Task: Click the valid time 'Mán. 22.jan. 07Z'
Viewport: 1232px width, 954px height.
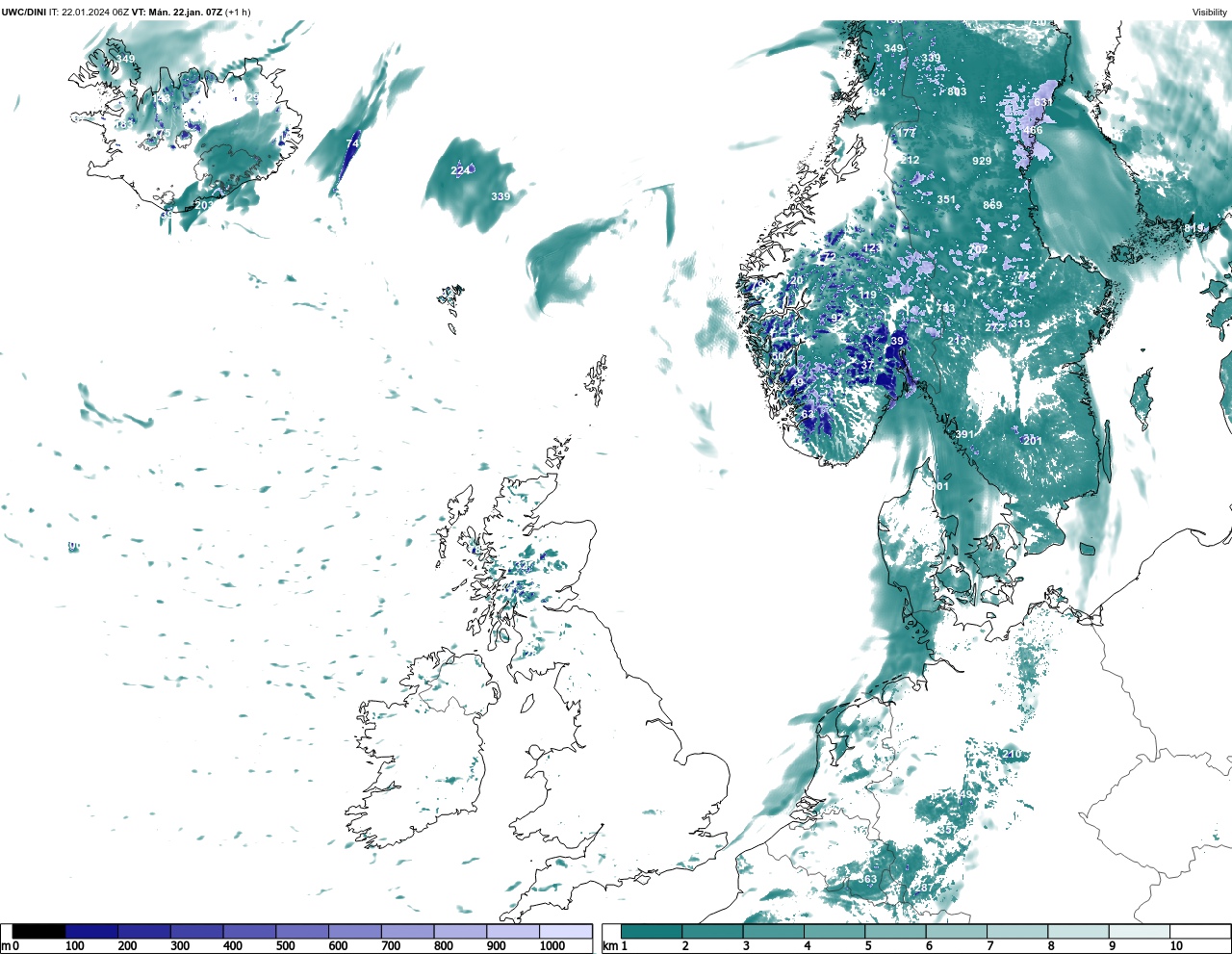Action: tap(184, 13)
